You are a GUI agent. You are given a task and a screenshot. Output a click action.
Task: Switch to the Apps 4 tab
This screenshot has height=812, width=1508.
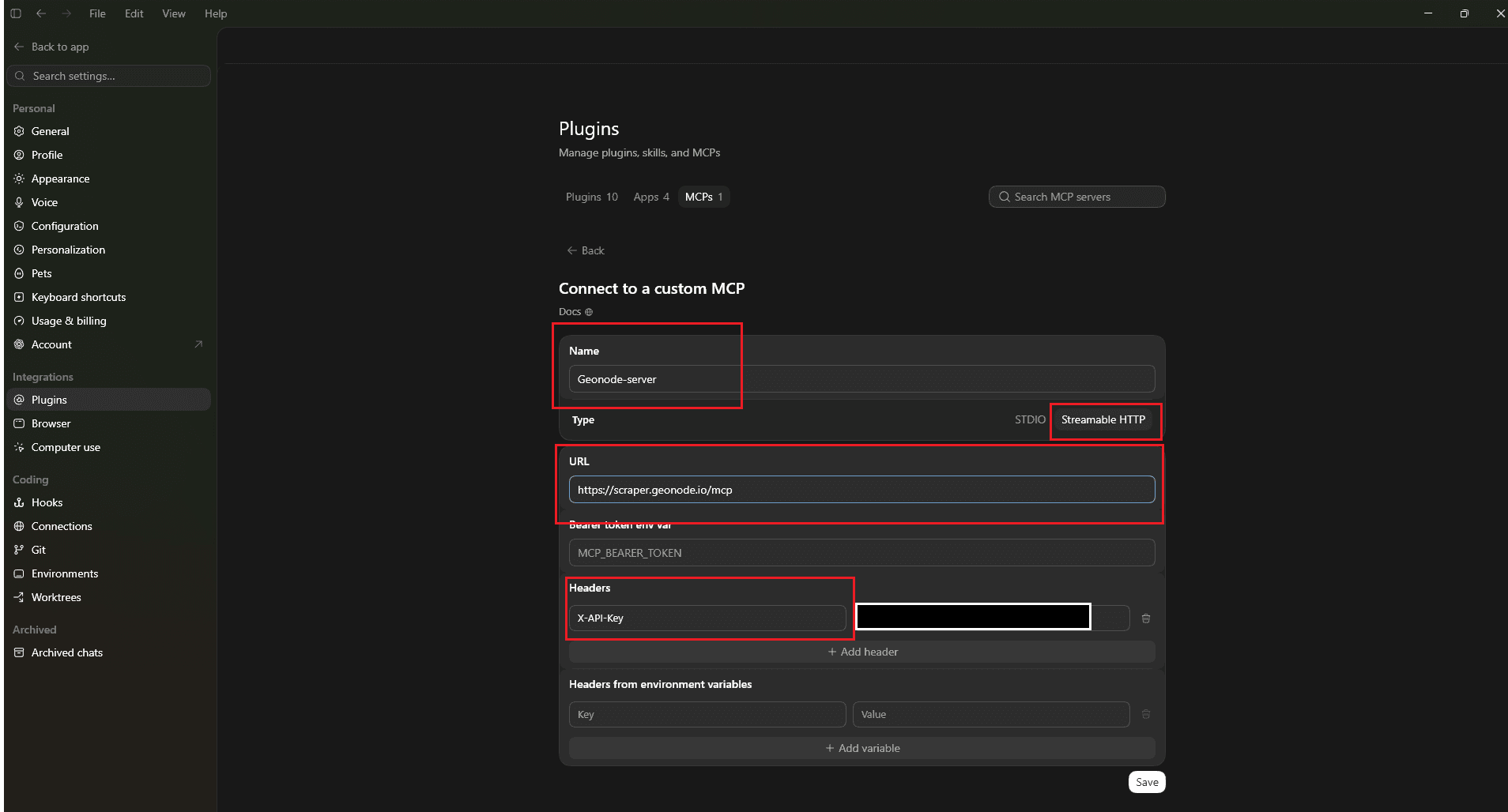[x=651, y=197]
